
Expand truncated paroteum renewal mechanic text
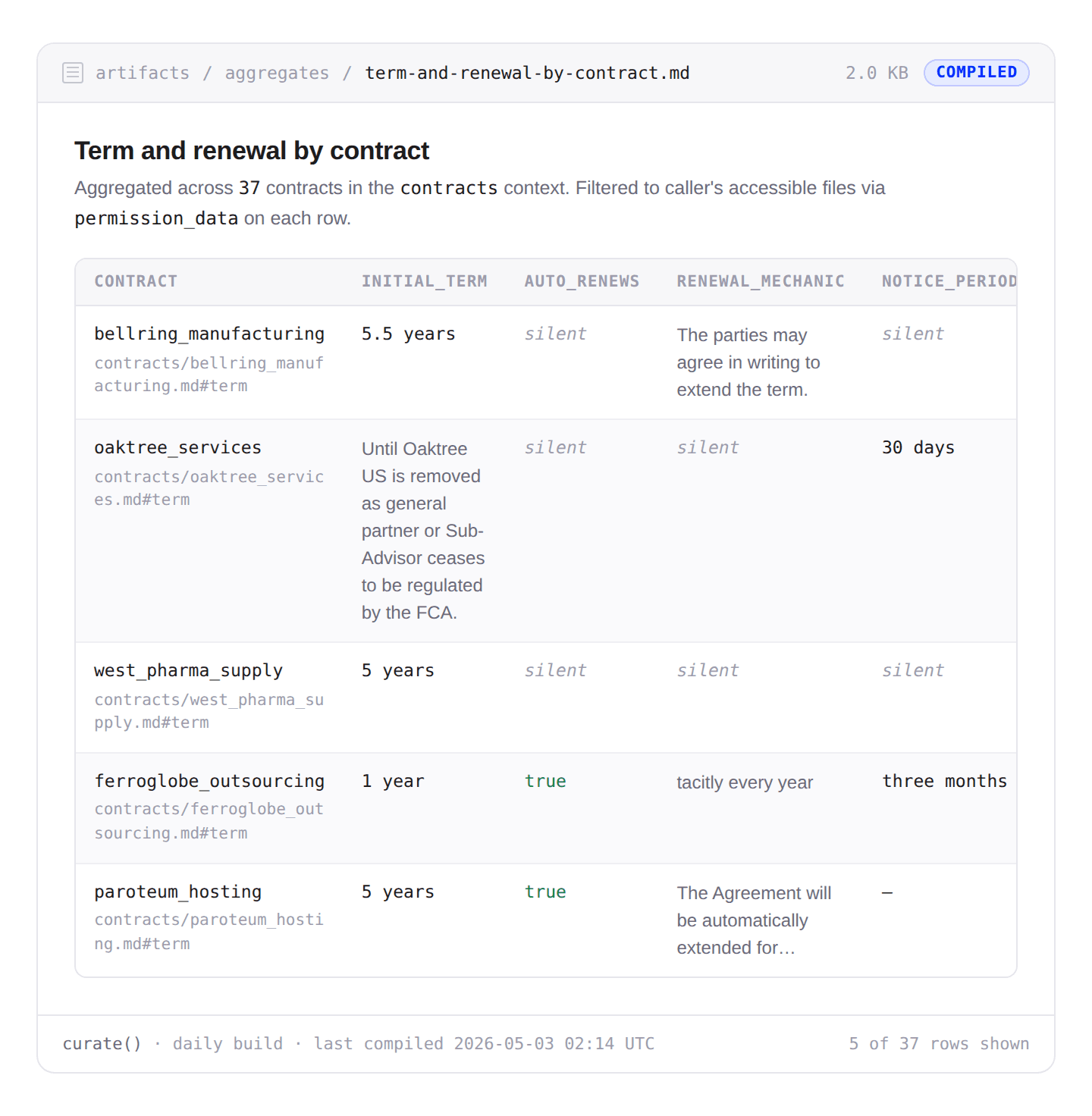(754, 920)
